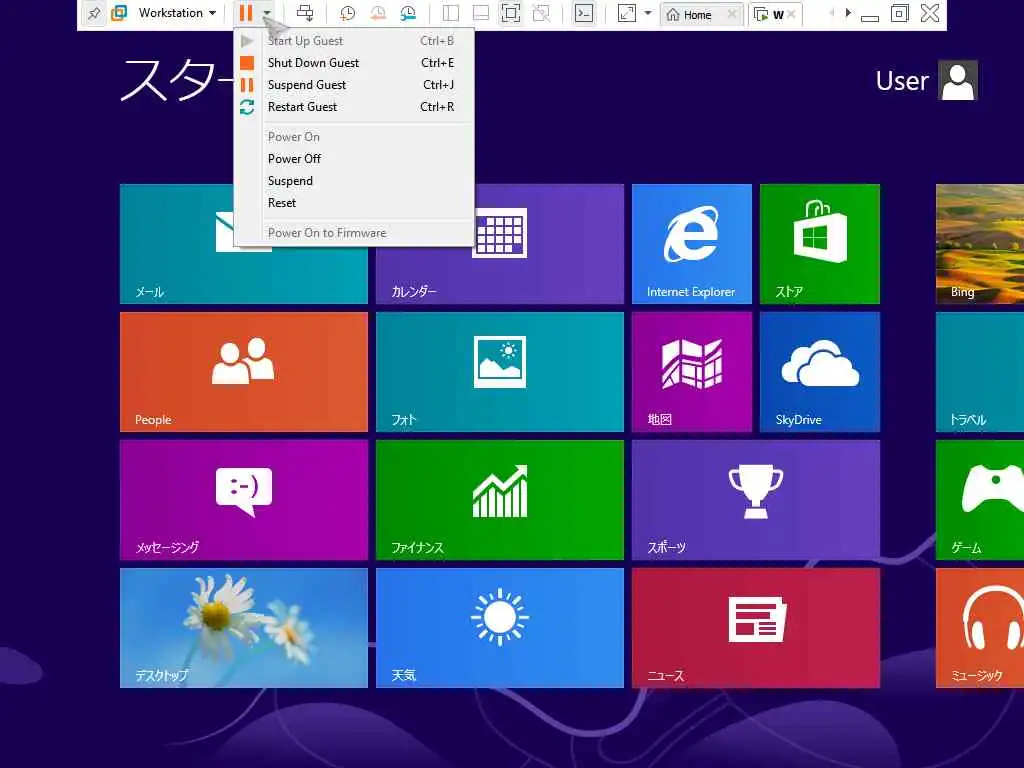This screenshot has width=1024, height=768.
Task: Click orange stop icon beside Shut Down Guest
Action: (x=247, y=63)
